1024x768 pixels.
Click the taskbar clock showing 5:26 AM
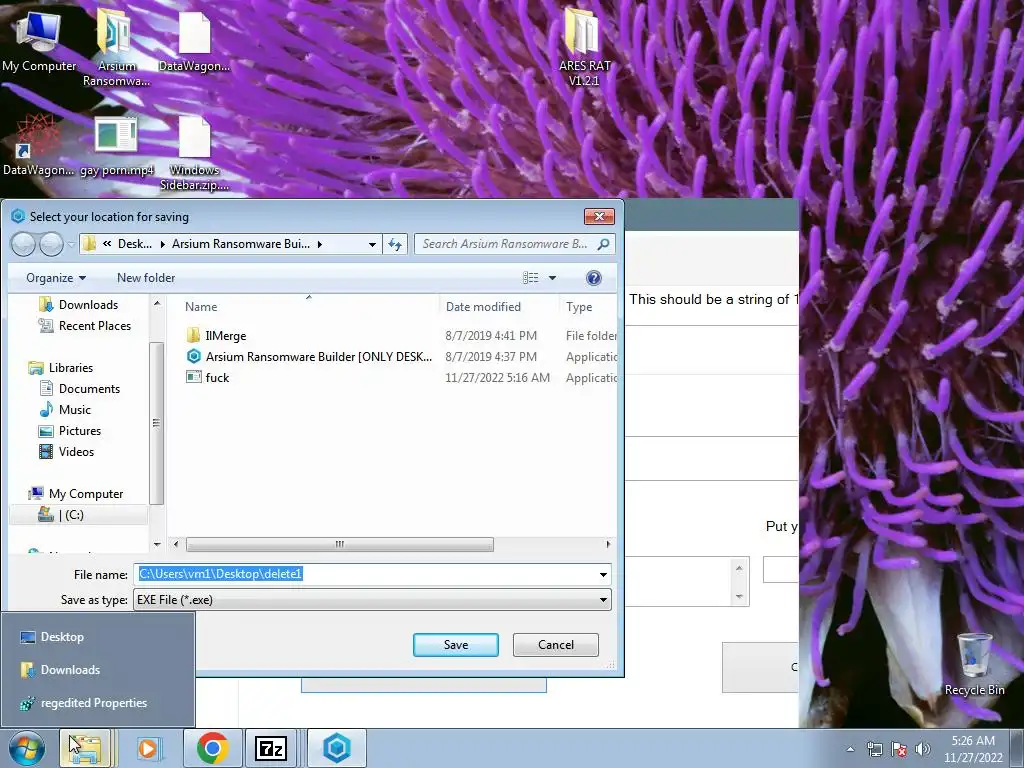[x=973, y=749]
